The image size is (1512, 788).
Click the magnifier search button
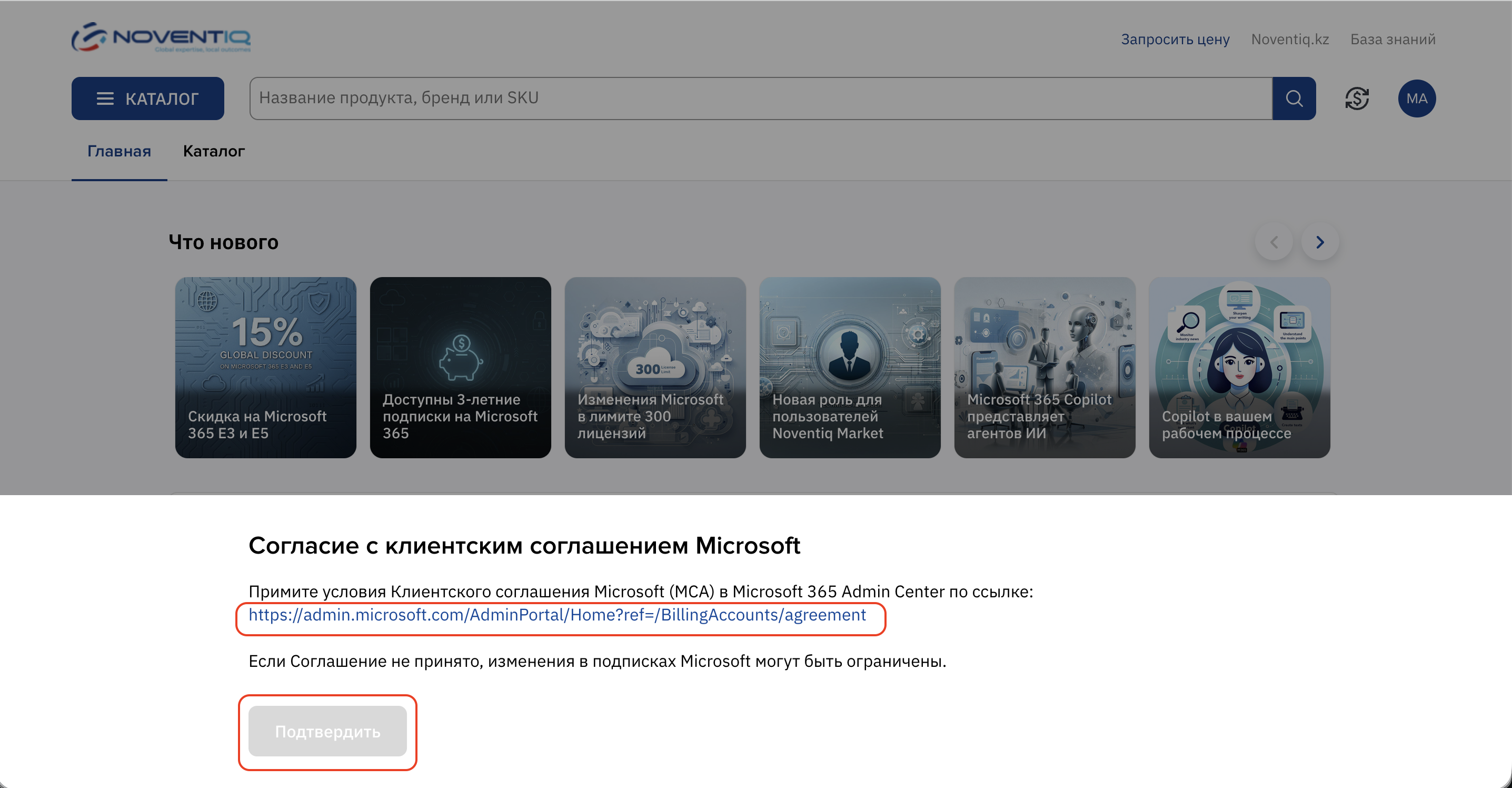tap(1294, 98)
